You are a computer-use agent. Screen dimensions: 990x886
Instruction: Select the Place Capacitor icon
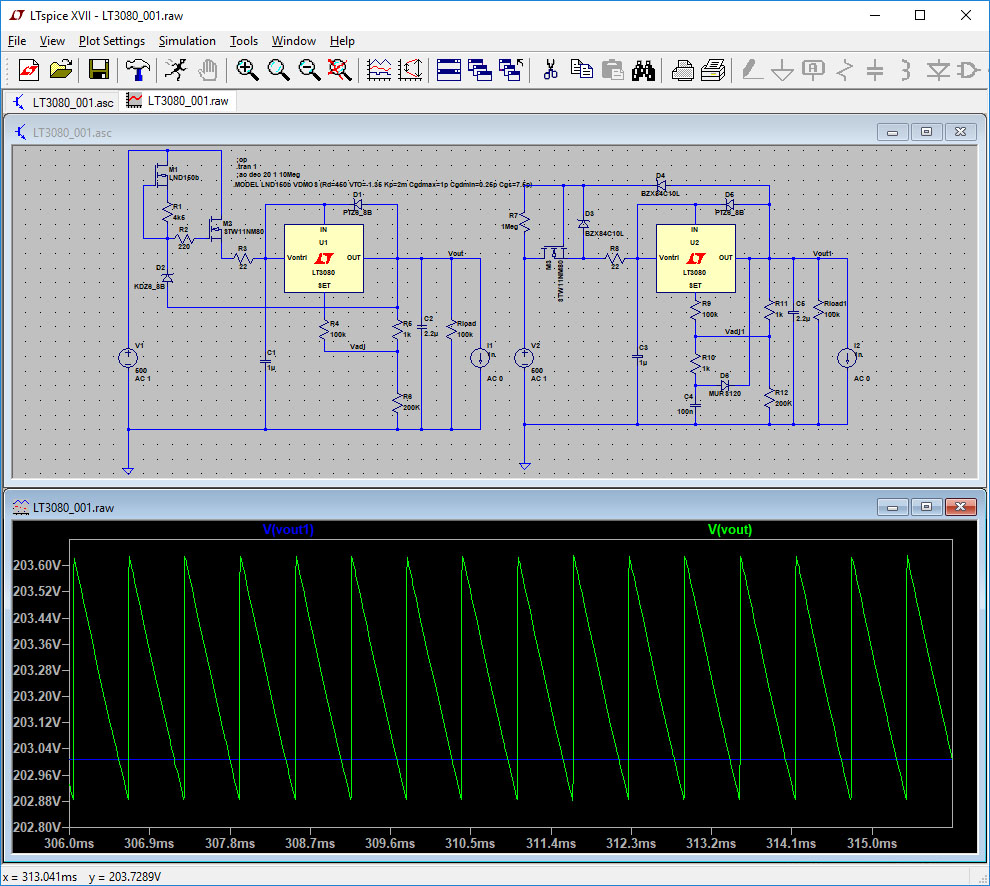[x=875, y=69]
